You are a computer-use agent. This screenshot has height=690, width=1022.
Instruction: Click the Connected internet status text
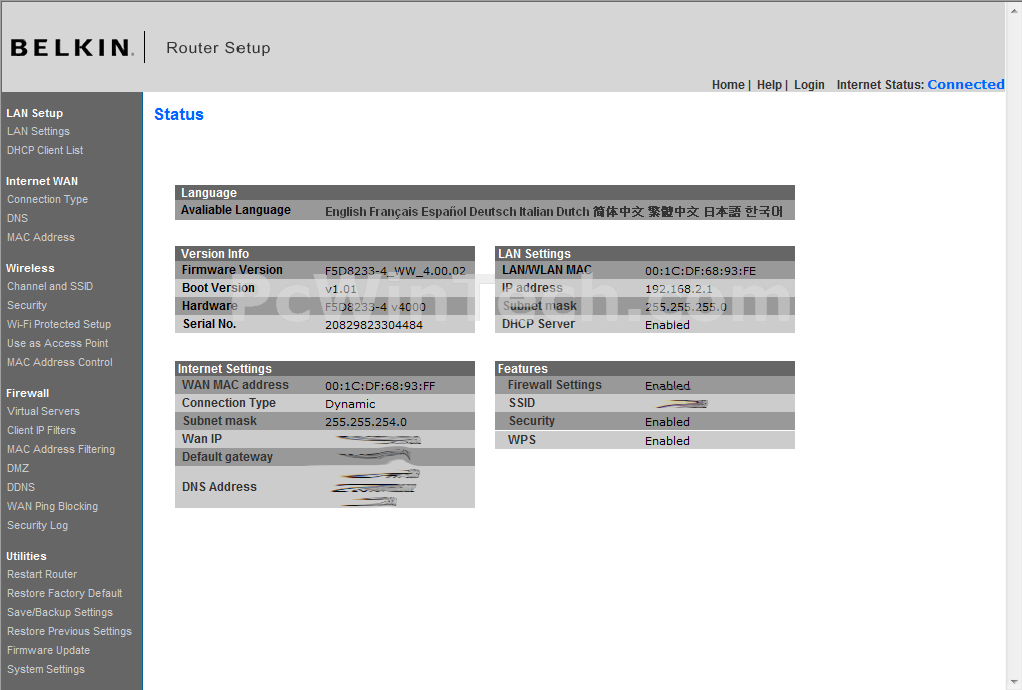pos(965,85)
